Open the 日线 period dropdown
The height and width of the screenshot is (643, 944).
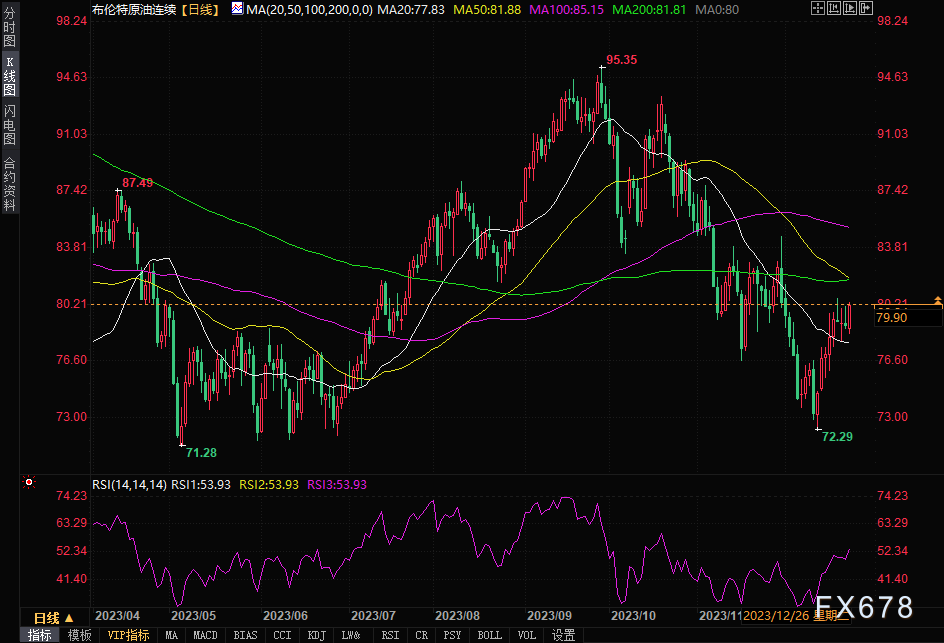pos(53,618)
